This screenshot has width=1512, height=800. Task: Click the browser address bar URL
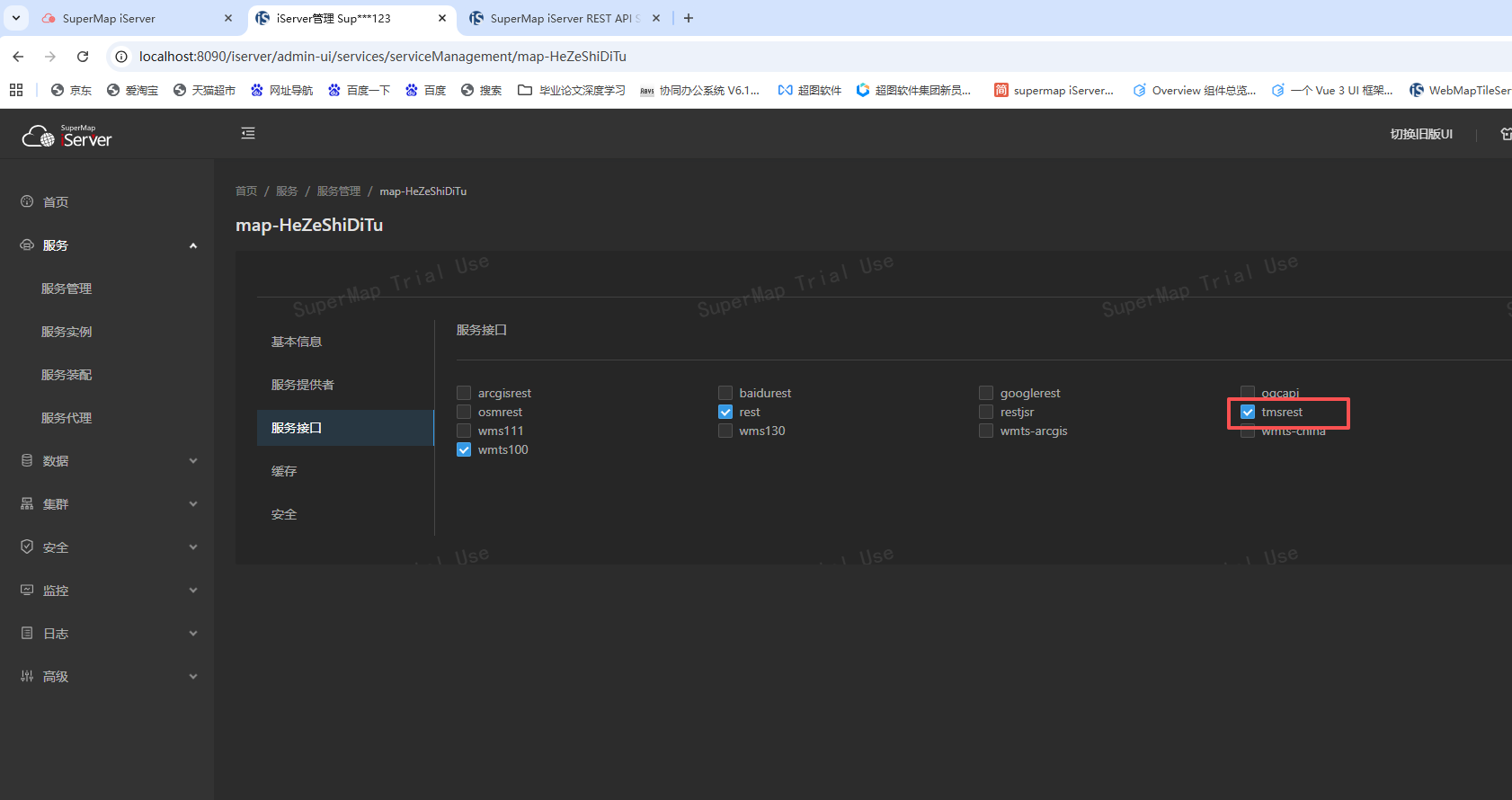(x=382, y=57)
